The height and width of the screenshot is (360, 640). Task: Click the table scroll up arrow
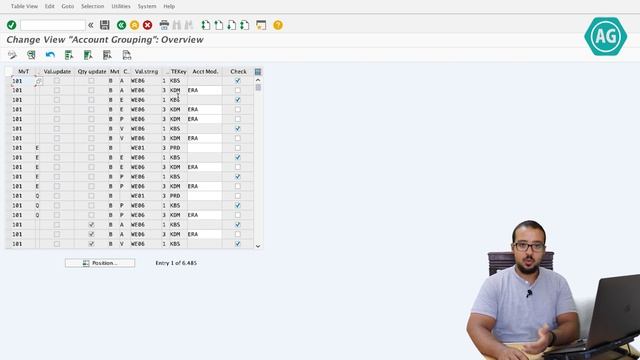(x=258, y=80)
